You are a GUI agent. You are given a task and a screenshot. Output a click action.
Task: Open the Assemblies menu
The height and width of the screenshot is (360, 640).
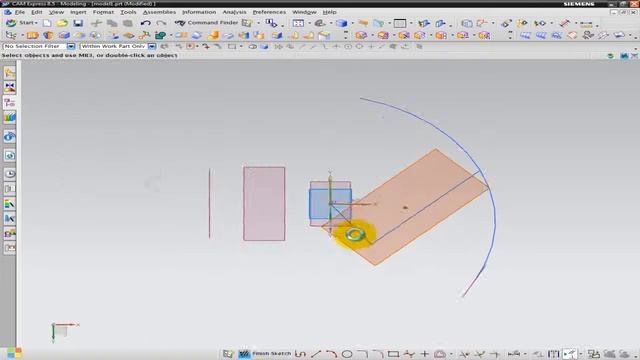coord(159,12)
